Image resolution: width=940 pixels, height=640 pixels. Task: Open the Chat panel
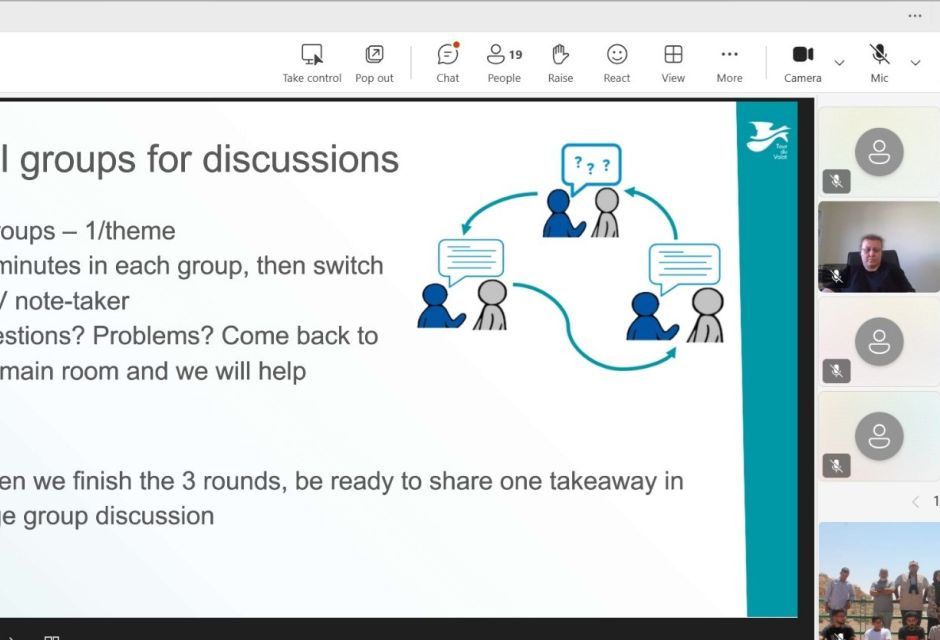click(x=448, y=62)
